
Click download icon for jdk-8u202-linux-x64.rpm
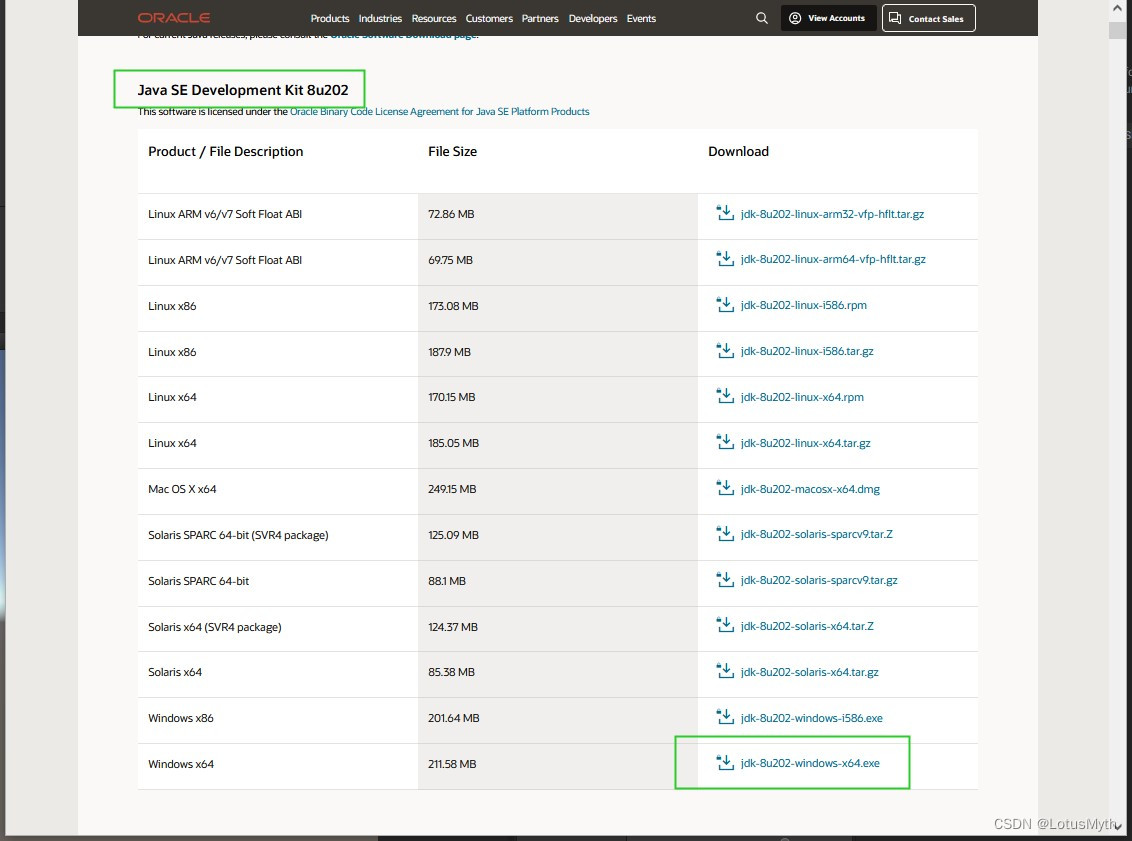(x=725, y=396)
